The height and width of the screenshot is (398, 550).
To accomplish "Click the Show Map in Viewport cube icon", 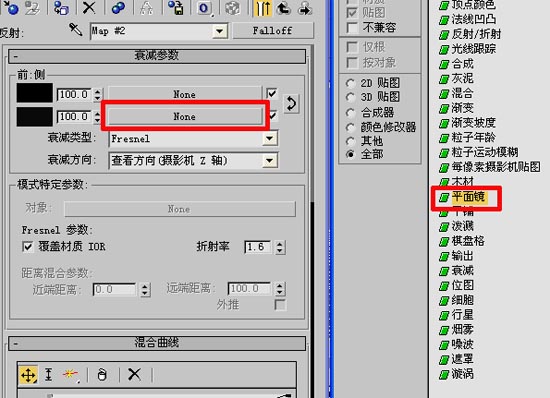I will point(232,7).
